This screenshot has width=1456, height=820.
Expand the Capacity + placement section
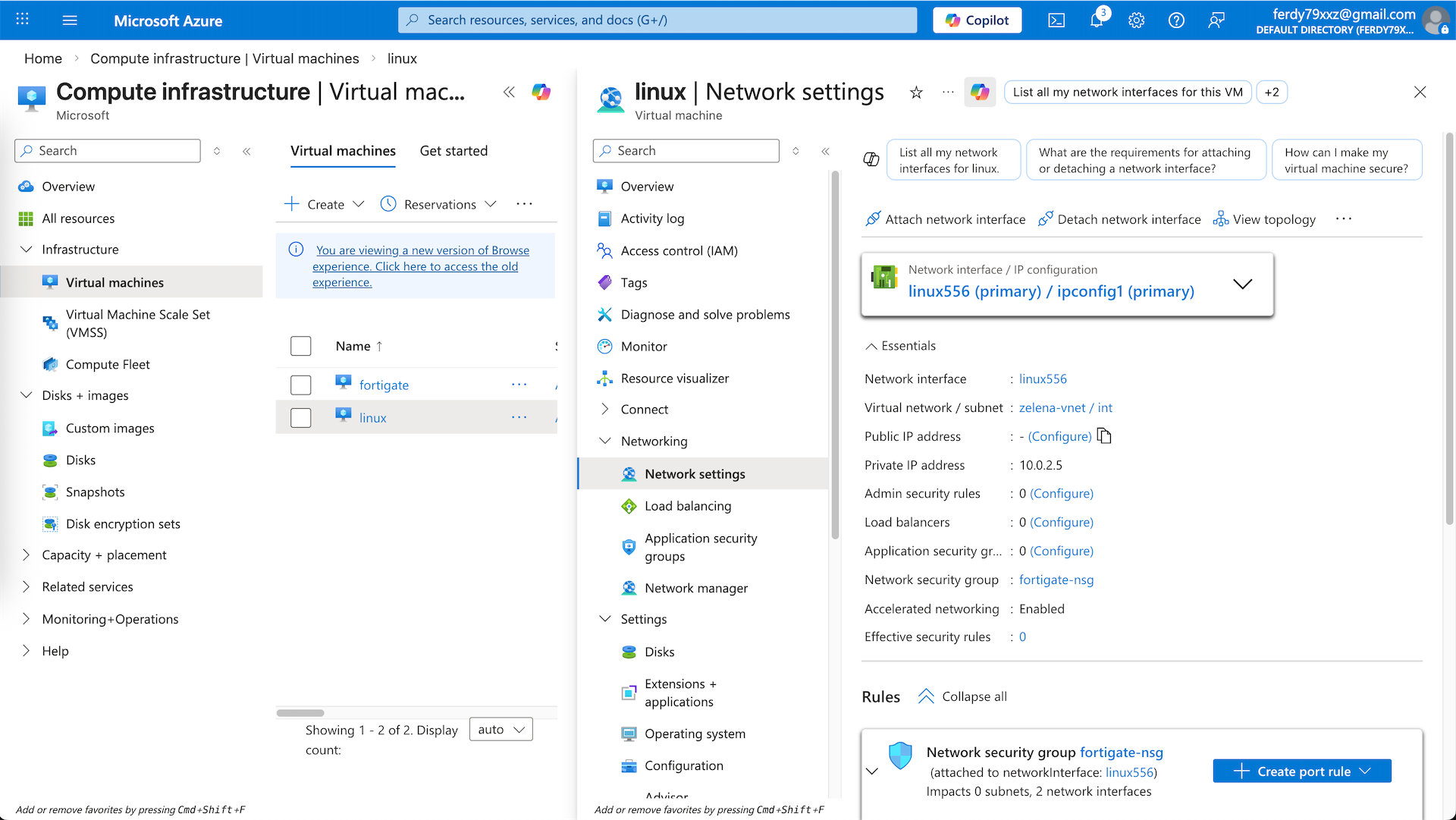(27, 555)
